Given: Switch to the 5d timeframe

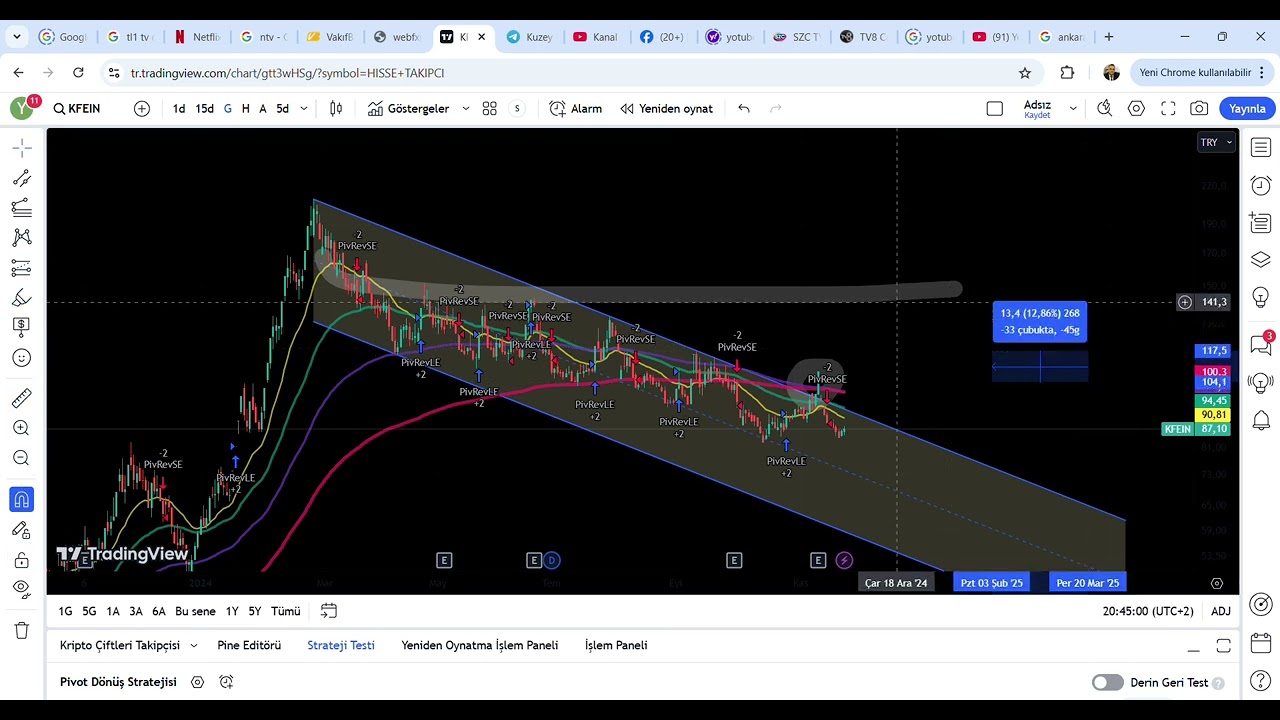Looking at the screenshot, I should pos(282,109).
